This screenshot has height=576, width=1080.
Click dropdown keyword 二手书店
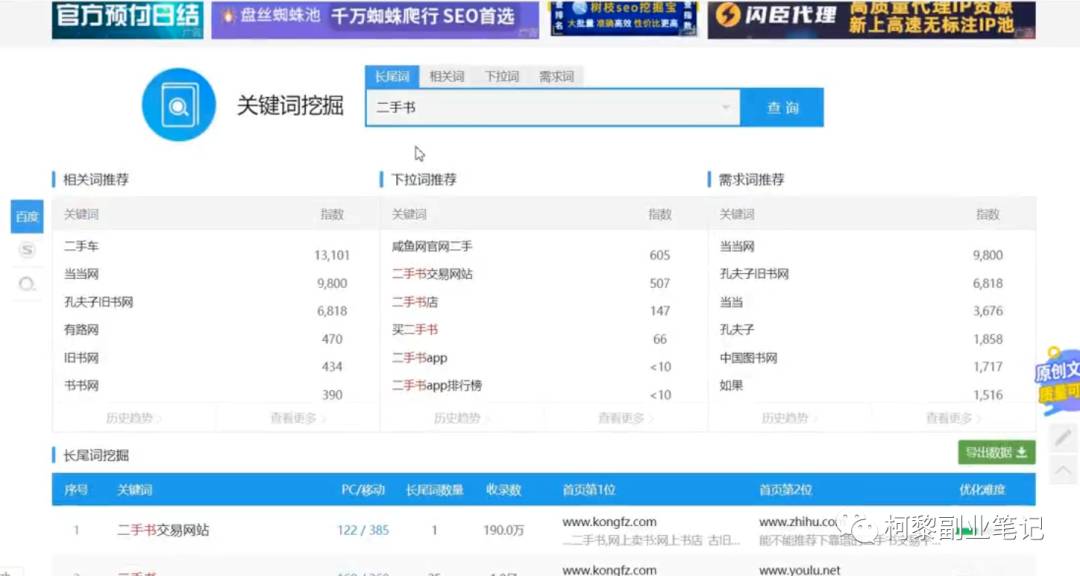point(415,302)
